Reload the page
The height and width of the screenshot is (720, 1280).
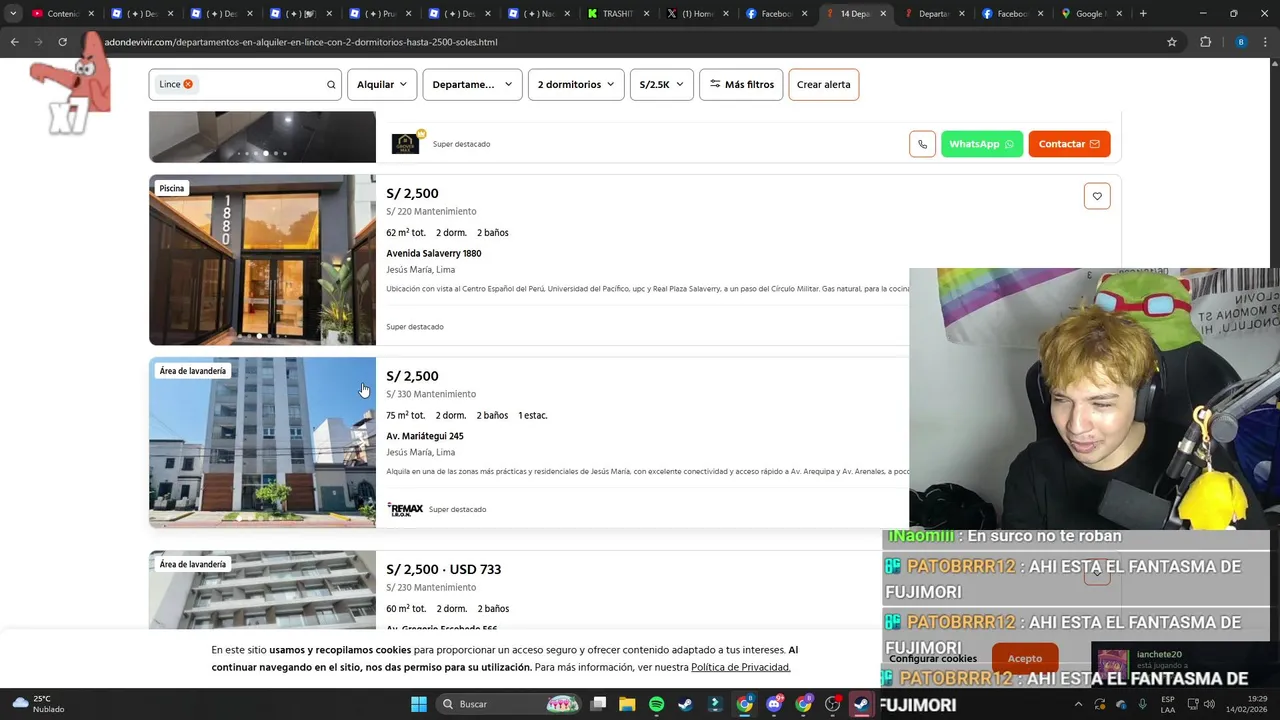[x=62, y=42]
